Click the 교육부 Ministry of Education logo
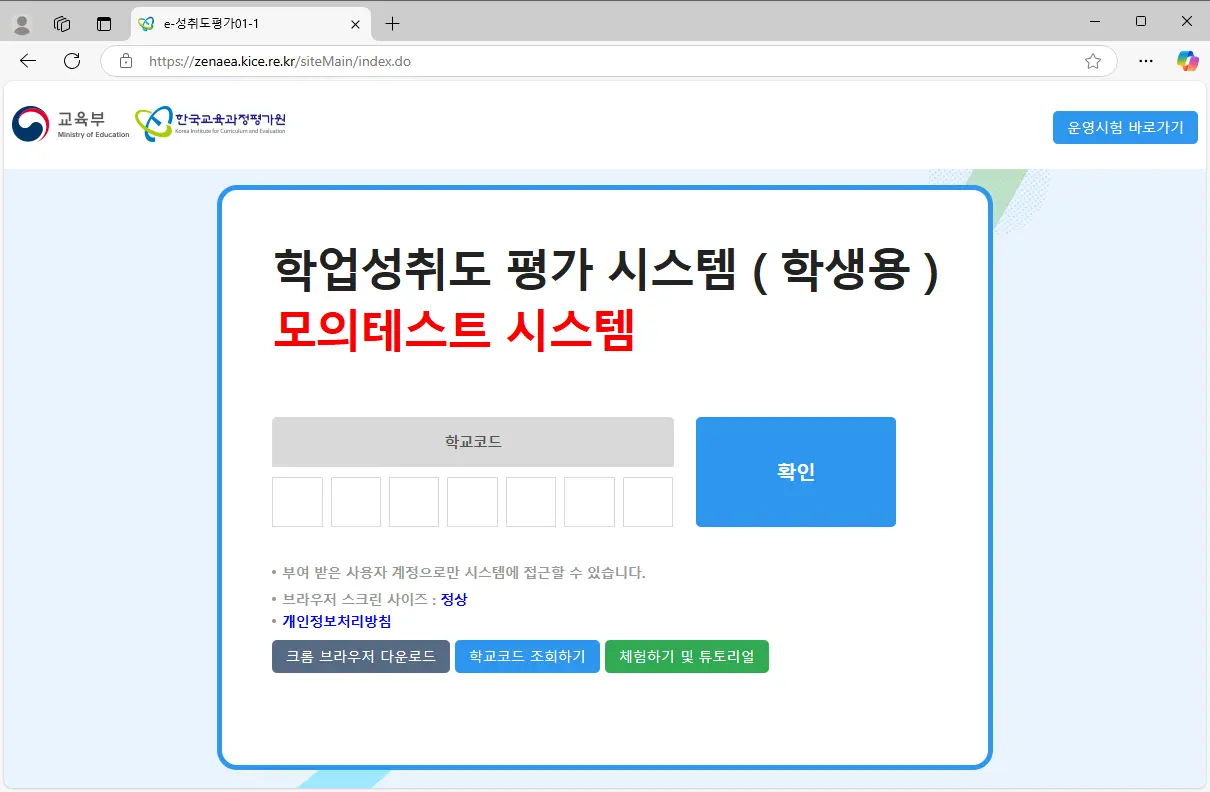1210x792 pixels. coord(70,122)
